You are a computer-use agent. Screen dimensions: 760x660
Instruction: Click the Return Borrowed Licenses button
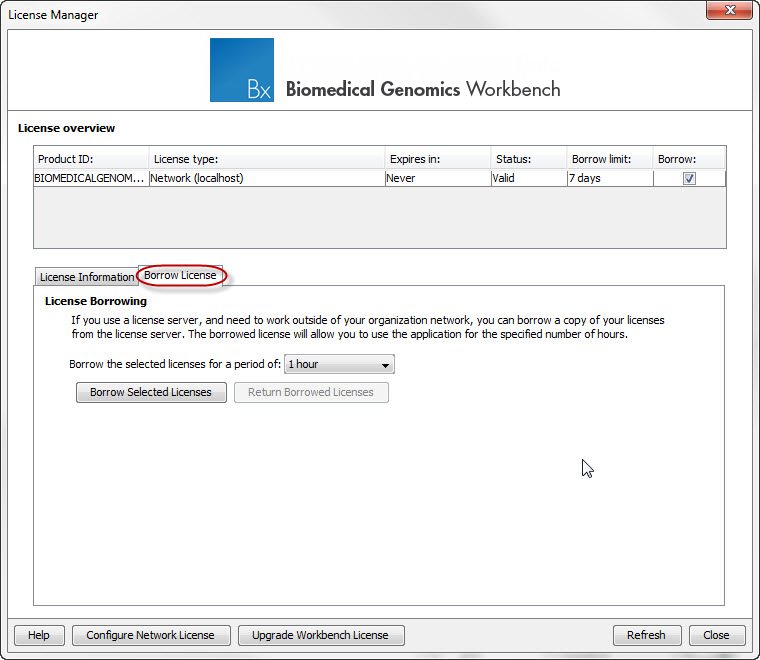tap(311, 393)
